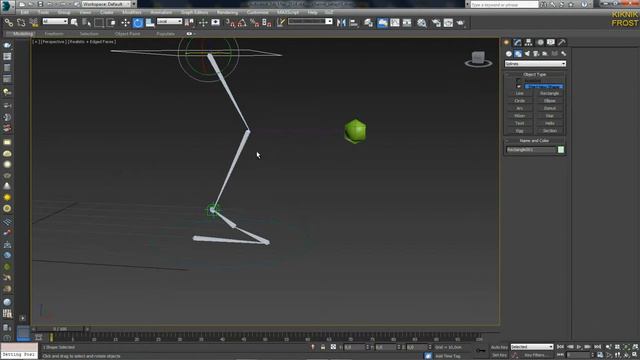Click the object name field Rectangle001
Image resolution: width=640 pixels, height=360 pixels.
coord(531,150)
